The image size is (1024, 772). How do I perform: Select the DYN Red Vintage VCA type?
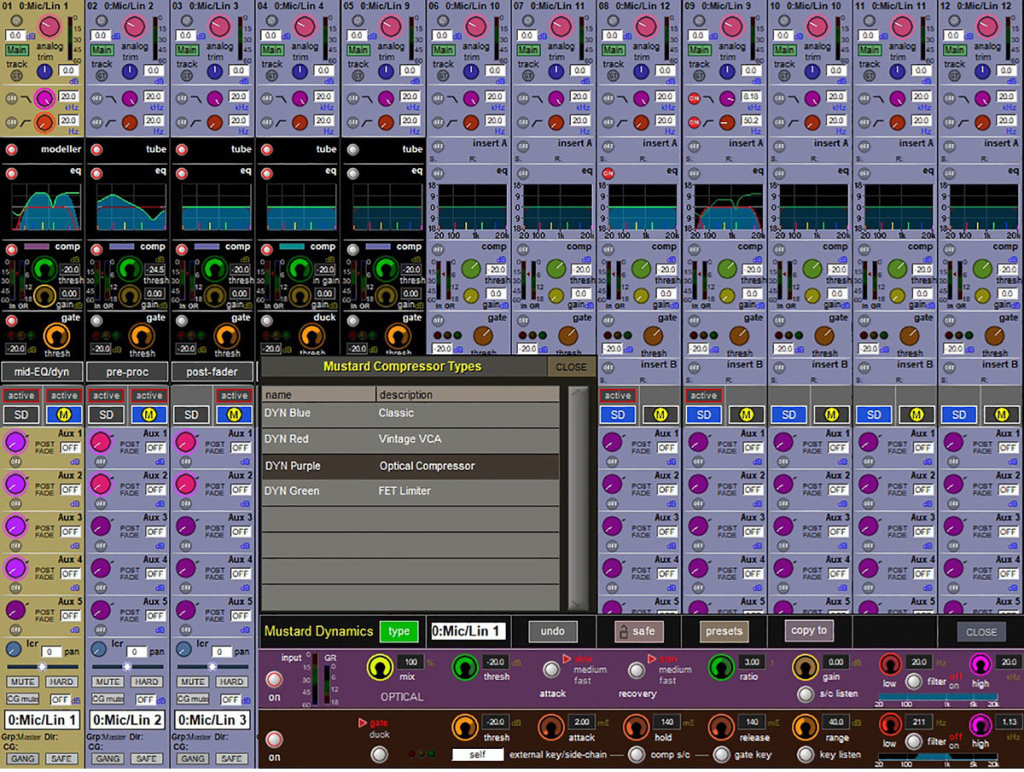point(410,440)
